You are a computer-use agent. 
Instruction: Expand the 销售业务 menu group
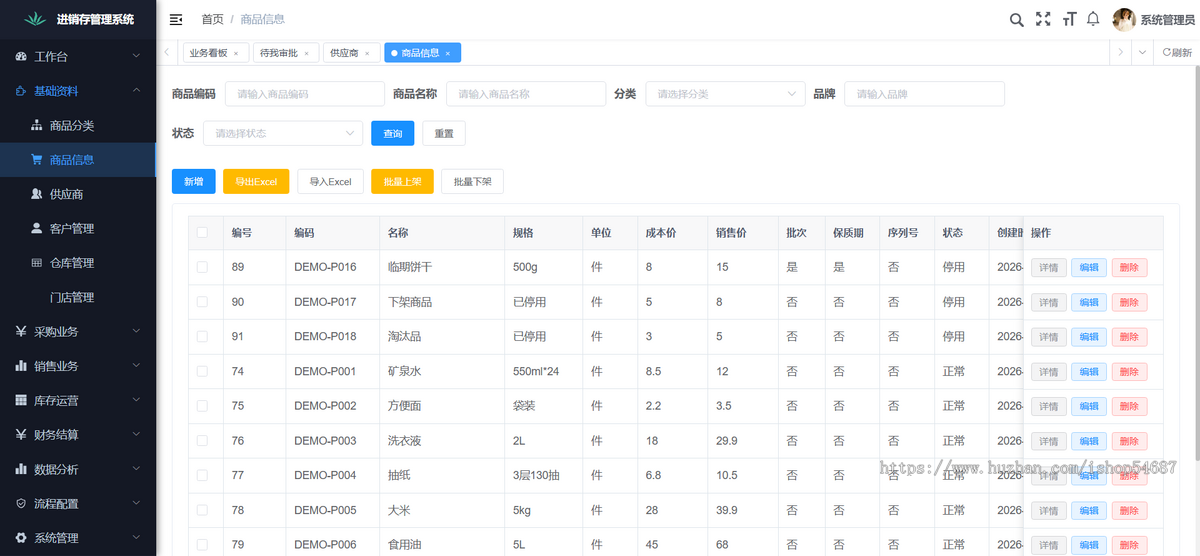pyautogui.click(x=136, y=366)
